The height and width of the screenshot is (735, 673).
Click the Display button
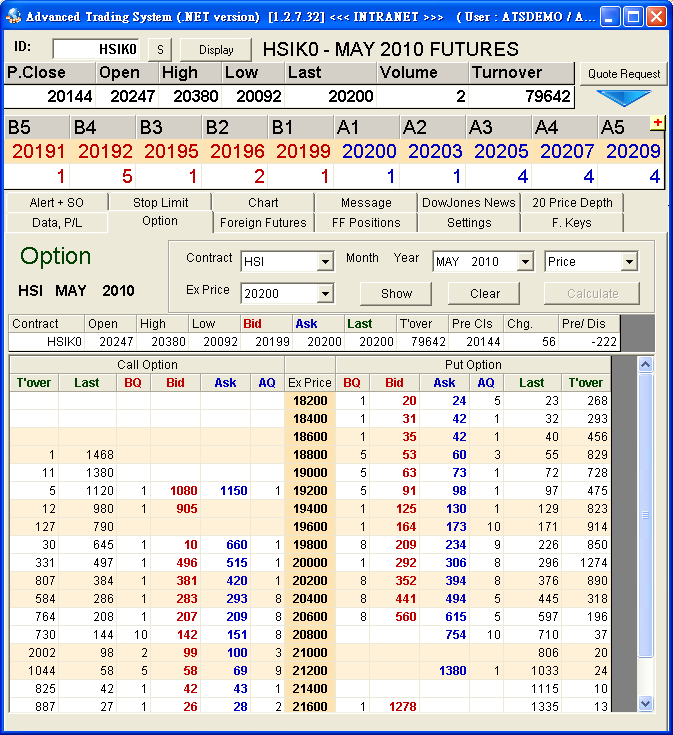[x=216, y=50]
